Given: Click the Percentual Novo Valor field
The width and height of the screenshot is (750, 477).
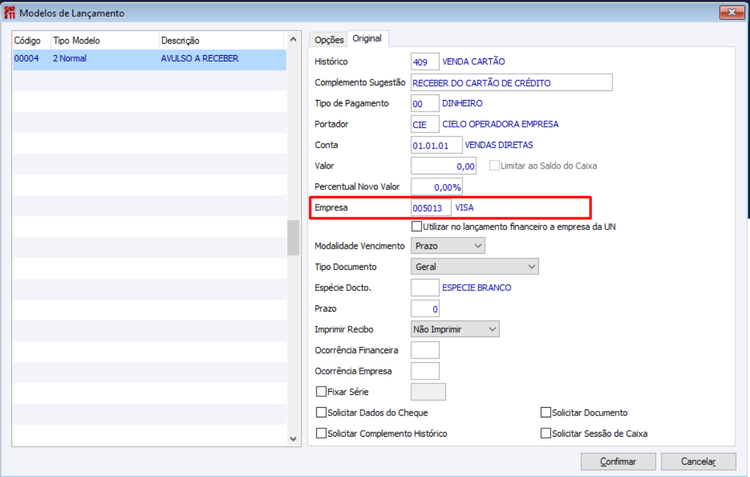Looking at the screenshot, I should point(436,187).
